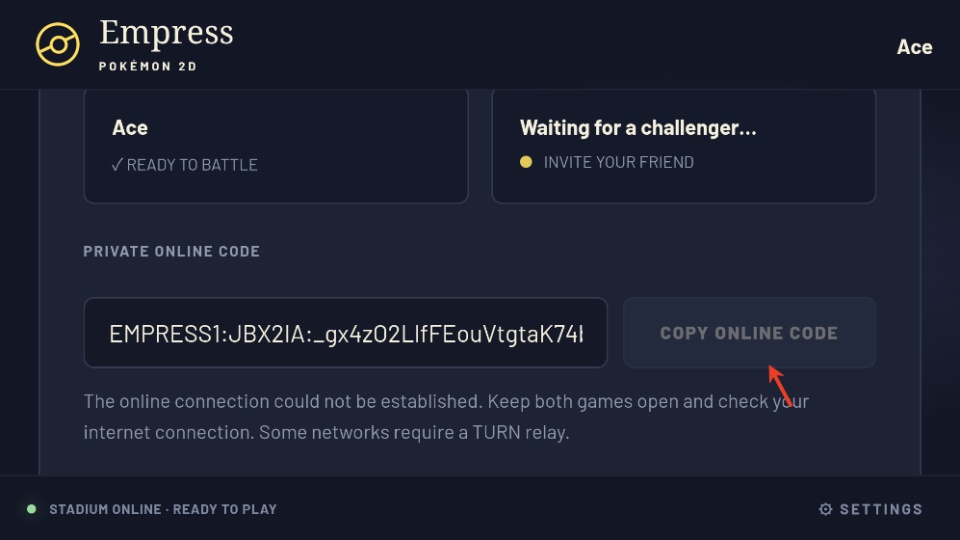Click the READY TO BATTLE status text
960x540 pixels.
[192, 165]
